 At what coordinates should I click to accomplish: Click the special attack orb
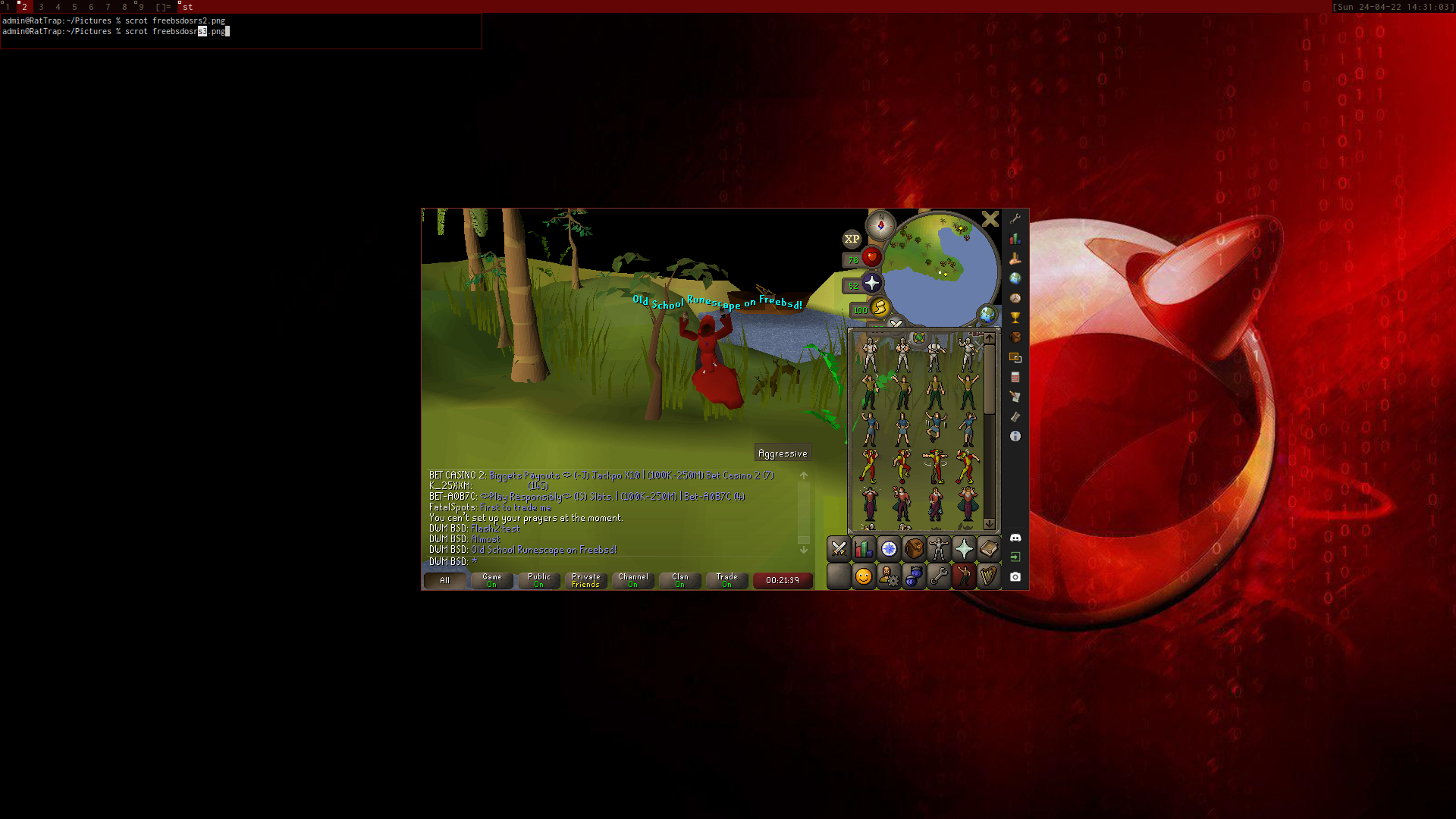[896, 324]
